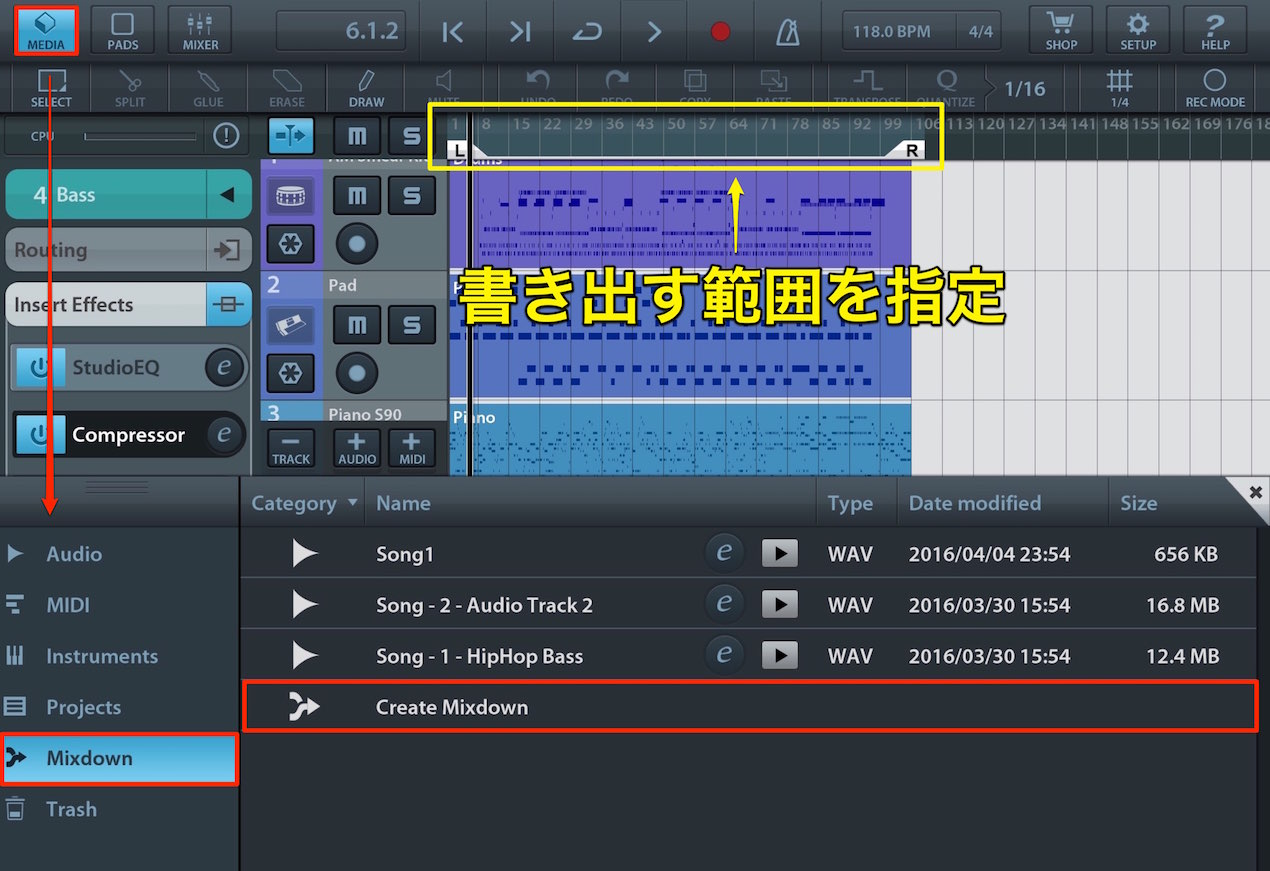The height and width of the screenshot is (871, 1270).
Task: Arm recording on track 1
Action: 357,243
